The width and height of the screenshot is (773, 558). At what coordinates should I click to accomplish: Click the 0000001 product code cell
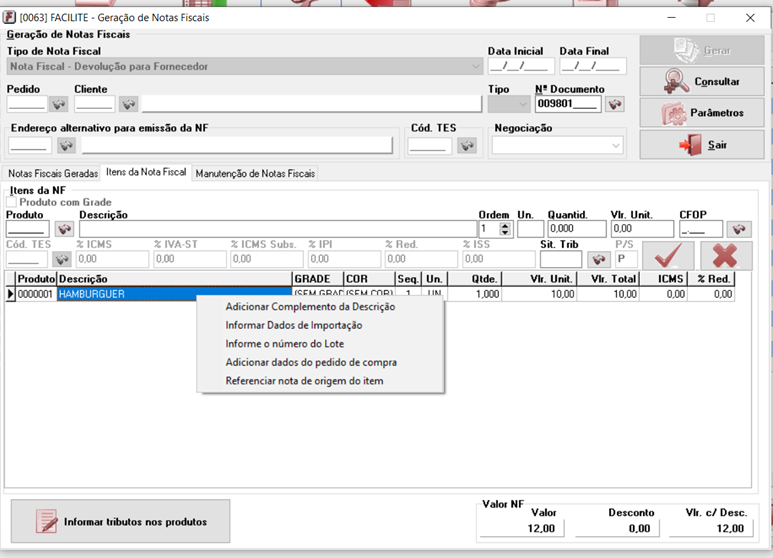(35, 294)
